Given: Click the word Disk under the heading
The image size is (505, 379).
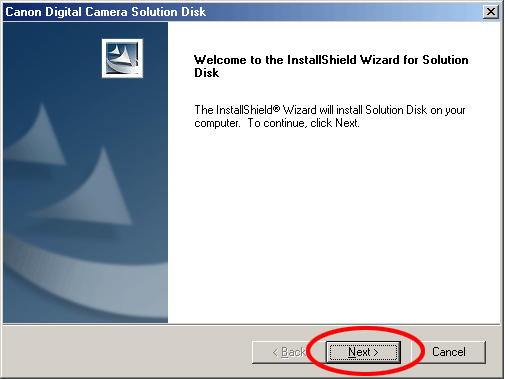Looking at the screenshot, I should 206,73.
